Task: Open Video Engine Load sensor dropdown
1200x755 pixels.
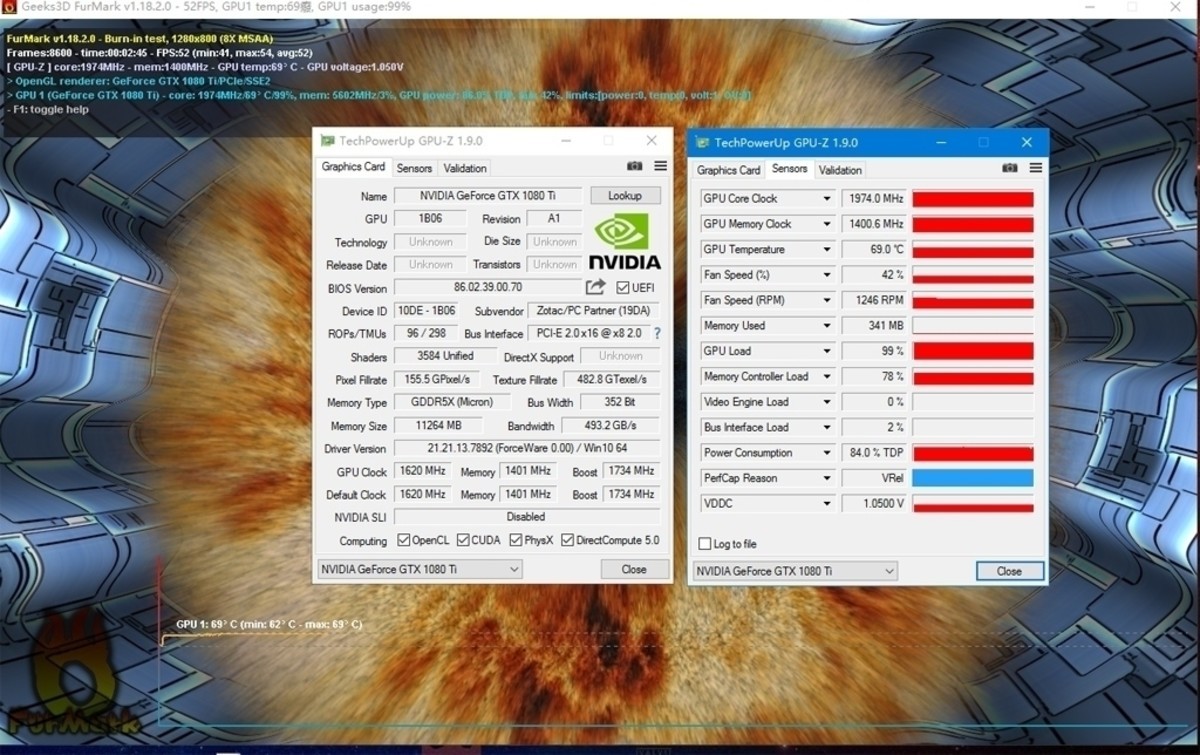Action: tap(826, 402)
